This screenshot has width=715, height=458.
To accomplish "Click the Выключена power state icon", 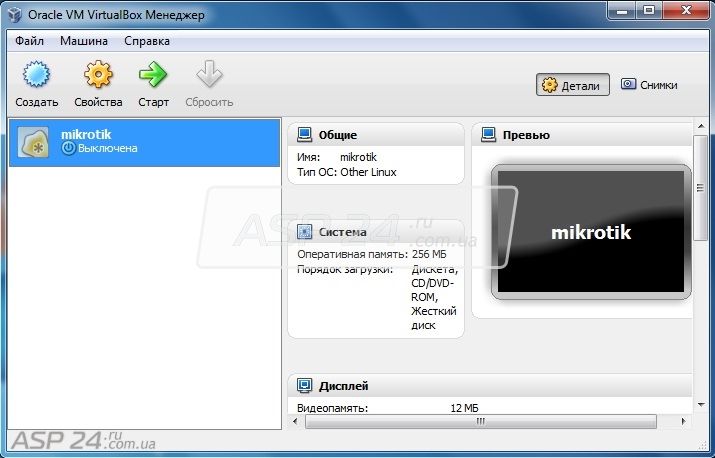I will coord(68,148).
